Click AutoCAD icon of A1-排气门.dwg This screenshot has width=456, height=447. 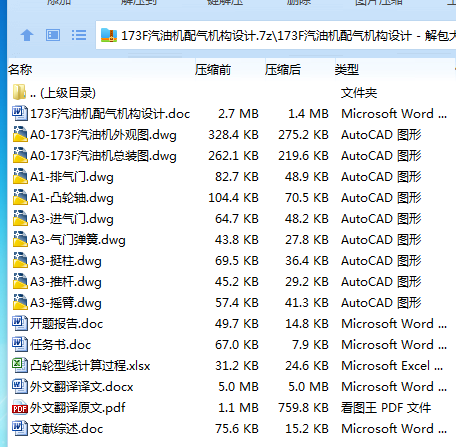20,176
